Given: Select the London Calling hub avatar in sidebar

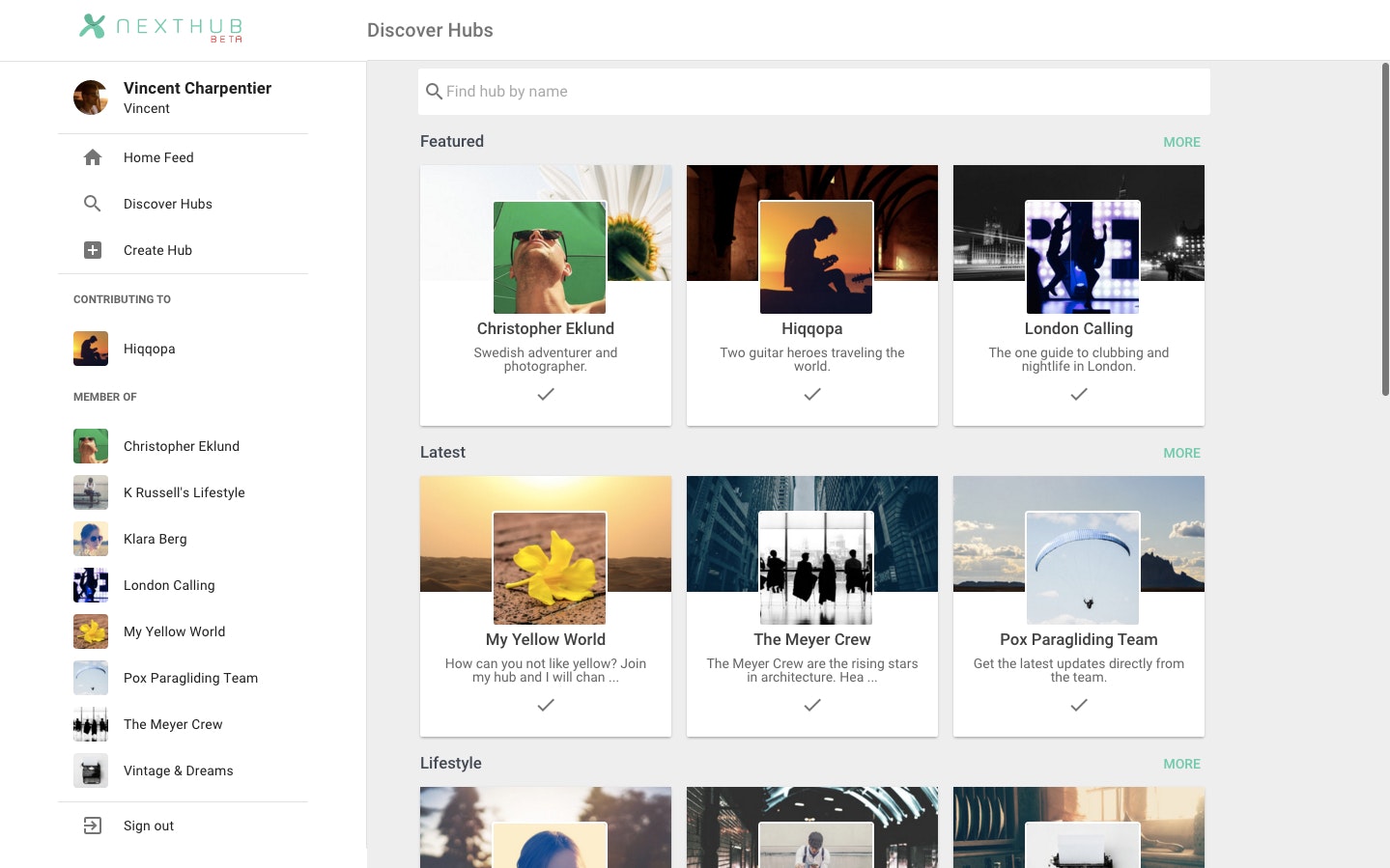Looking at the screenshot, I should tap(90, 585).
